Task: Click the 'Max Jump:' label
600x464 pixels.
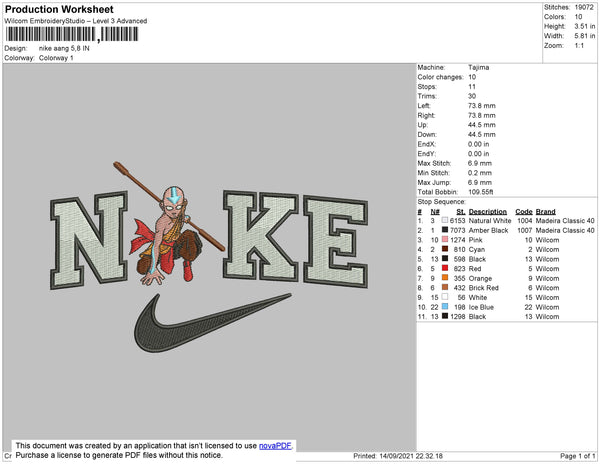Action: point(434,182)
